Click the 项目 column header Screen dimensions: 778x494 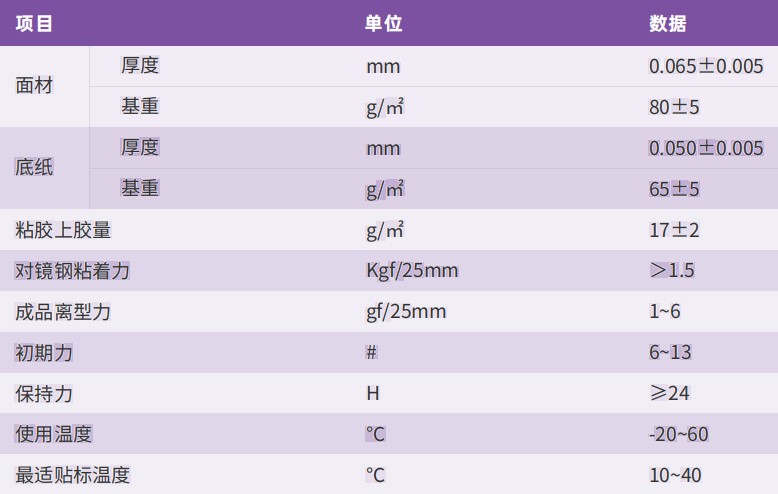coord(34,23)
